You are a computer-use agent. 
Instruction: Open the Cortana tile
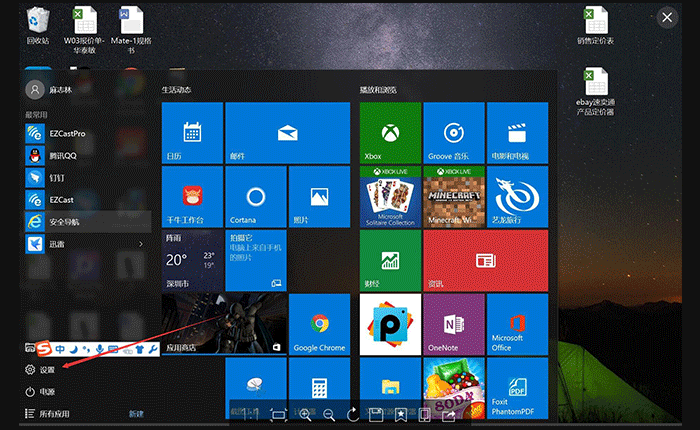255,196
